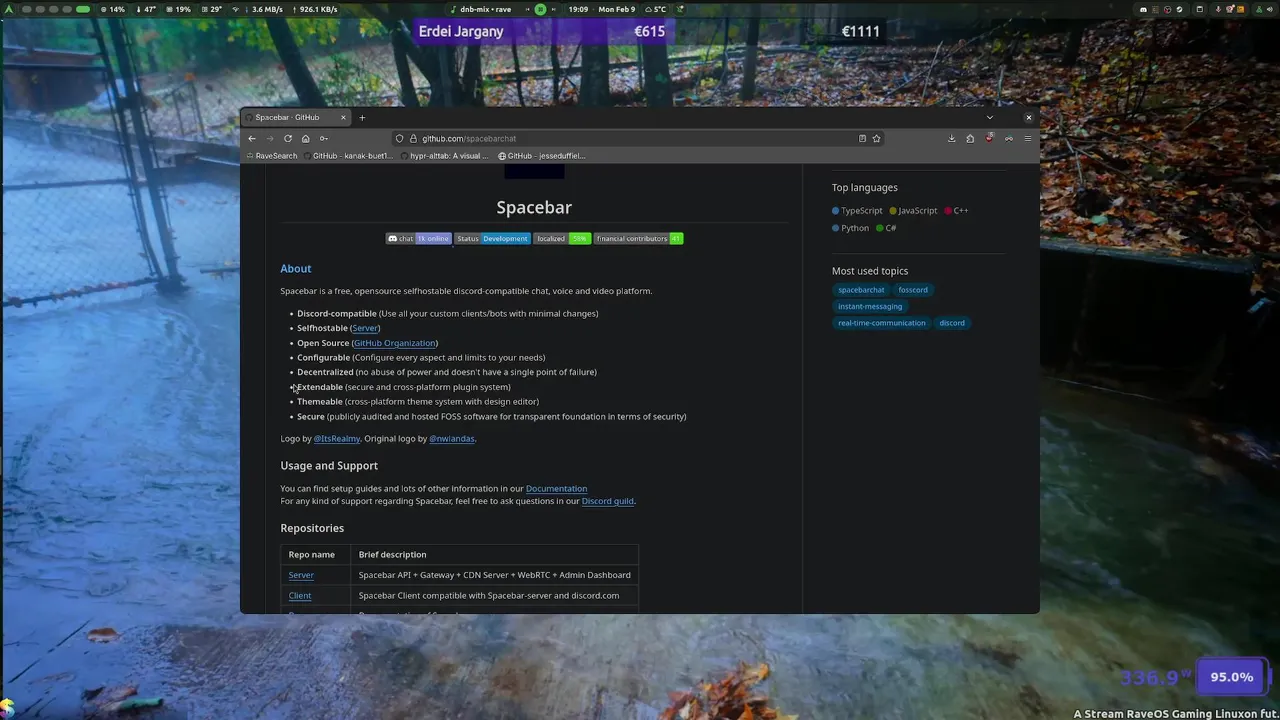The height and width of the screenshot is (720, 1280).
Task: Select the Spacebar - GitHub tab
Action: (295, 118)
